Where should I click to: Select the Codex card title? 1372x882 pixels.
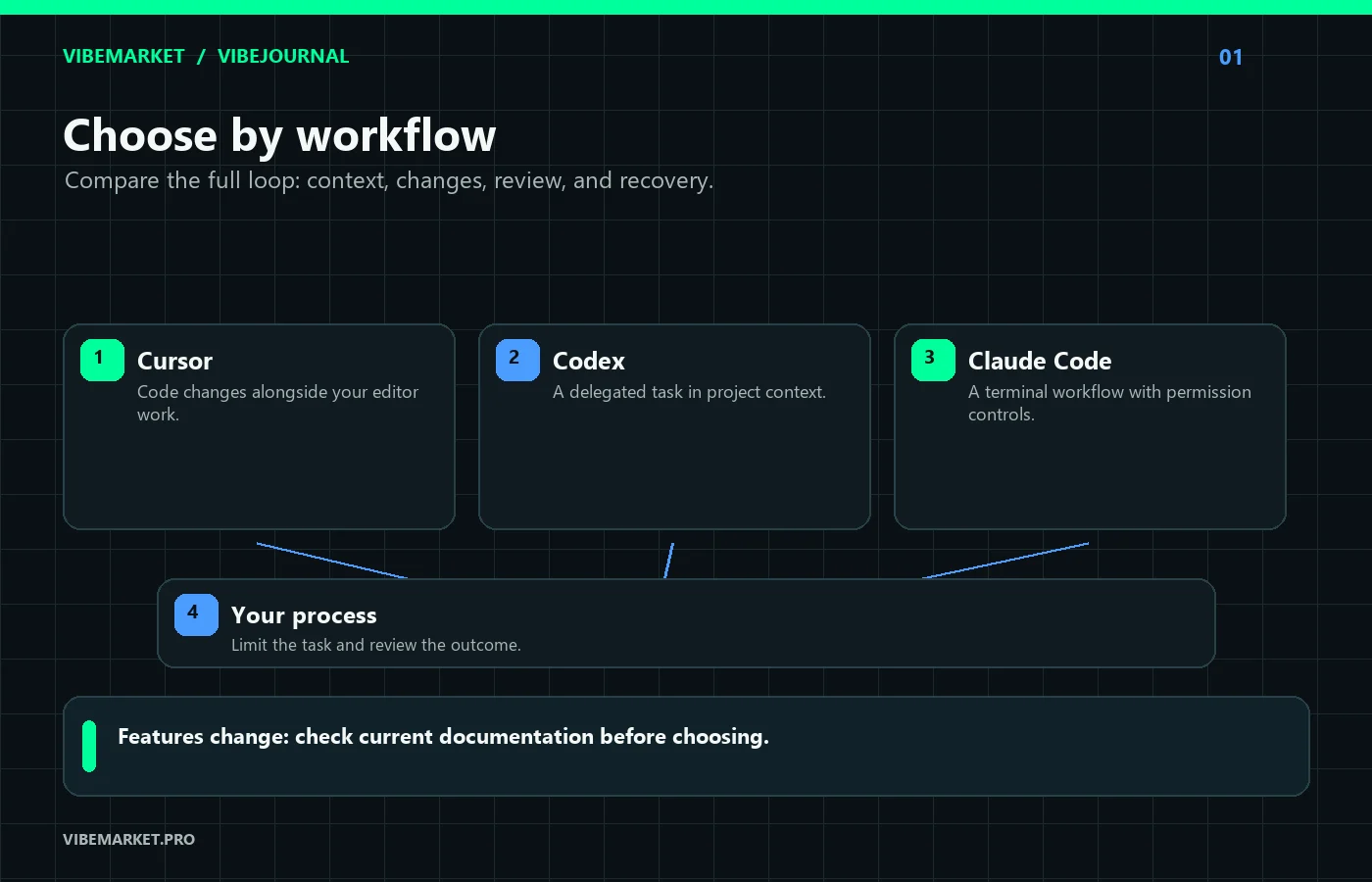589,361
